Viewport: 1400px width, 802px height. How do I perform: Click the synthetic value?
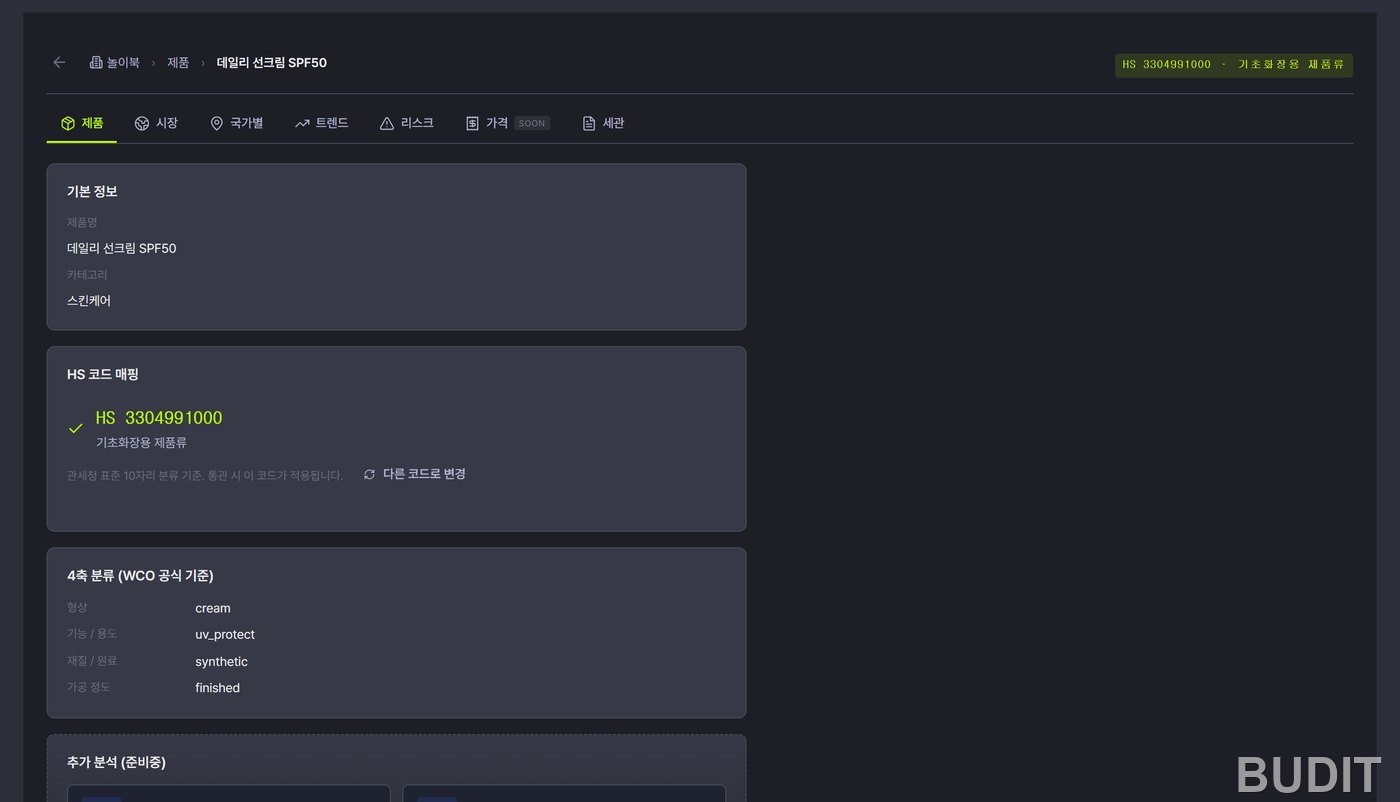221,661
